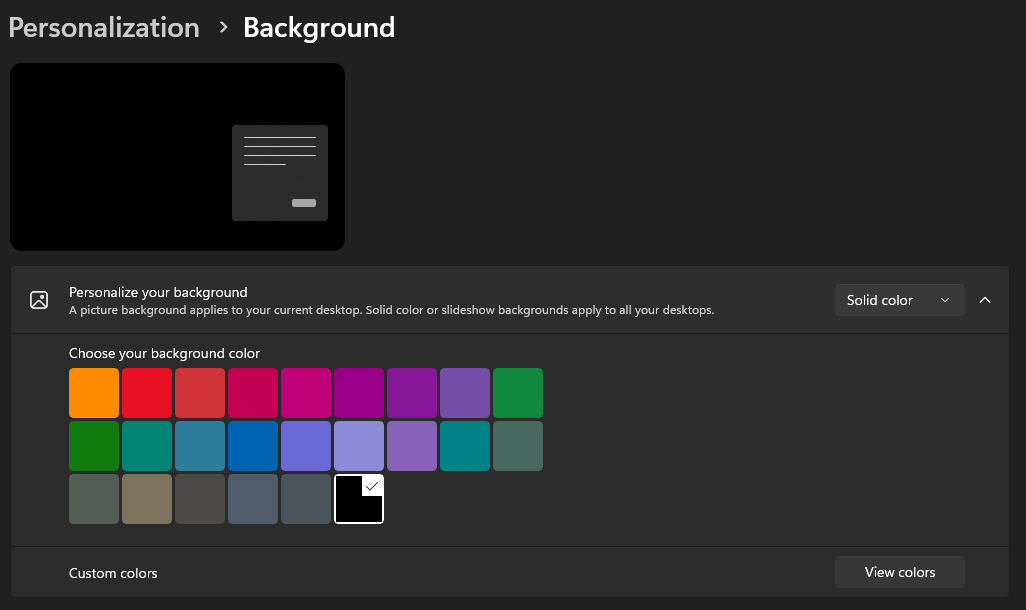
Task: Select the crimson swatch left of magenta
Action: pyautogui.click(x=253, y=393)
